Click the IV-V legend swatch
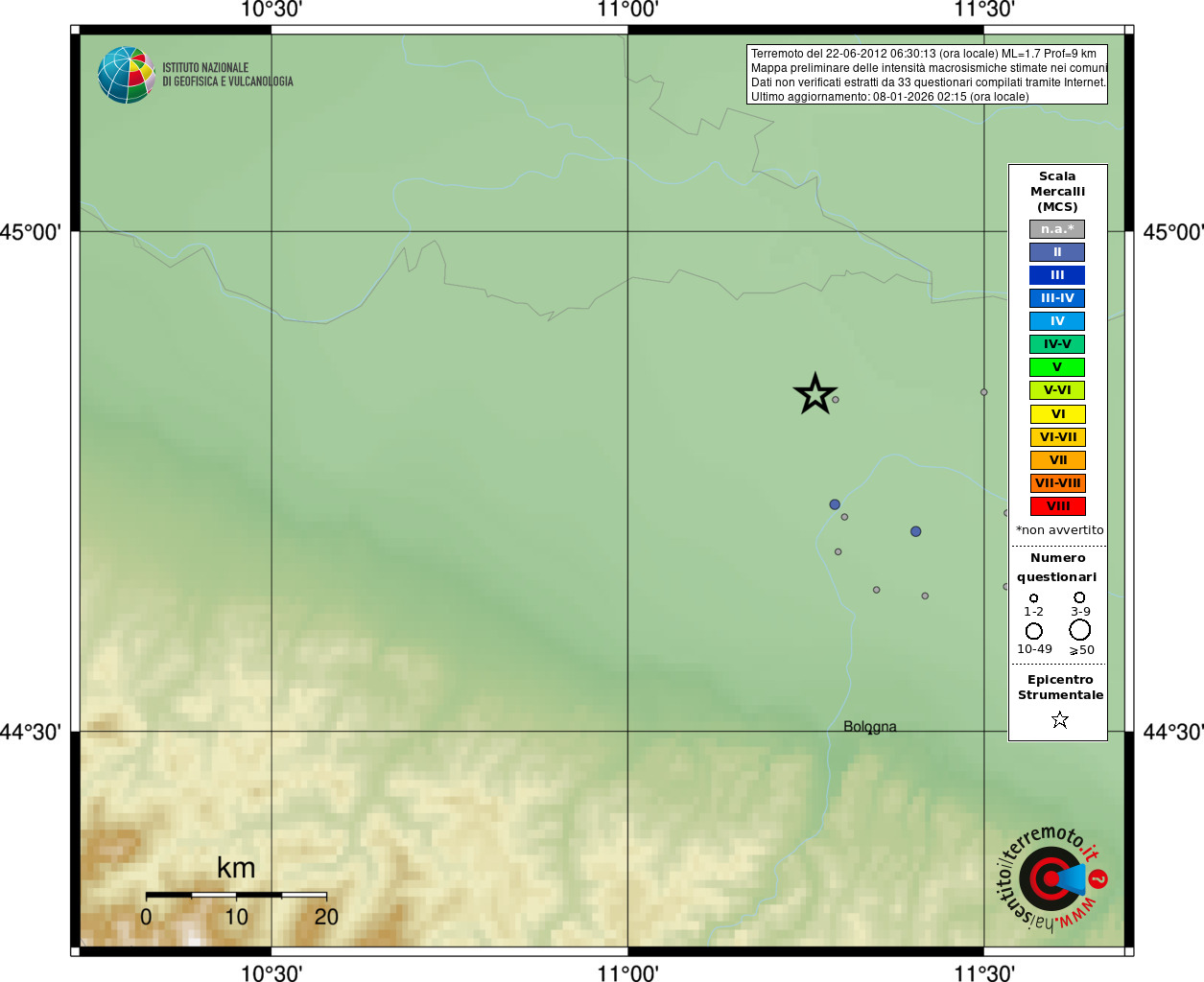This screenshot has height=982, width=1204. pos(1057,344)
